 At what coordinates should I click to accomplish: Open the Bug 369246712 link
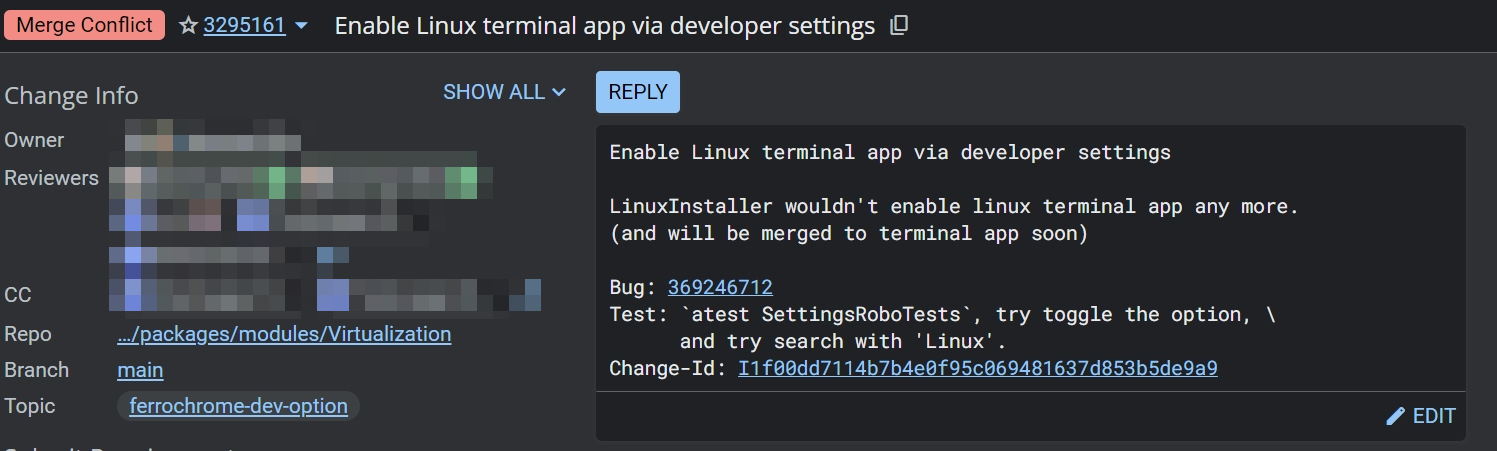point(720,287)
